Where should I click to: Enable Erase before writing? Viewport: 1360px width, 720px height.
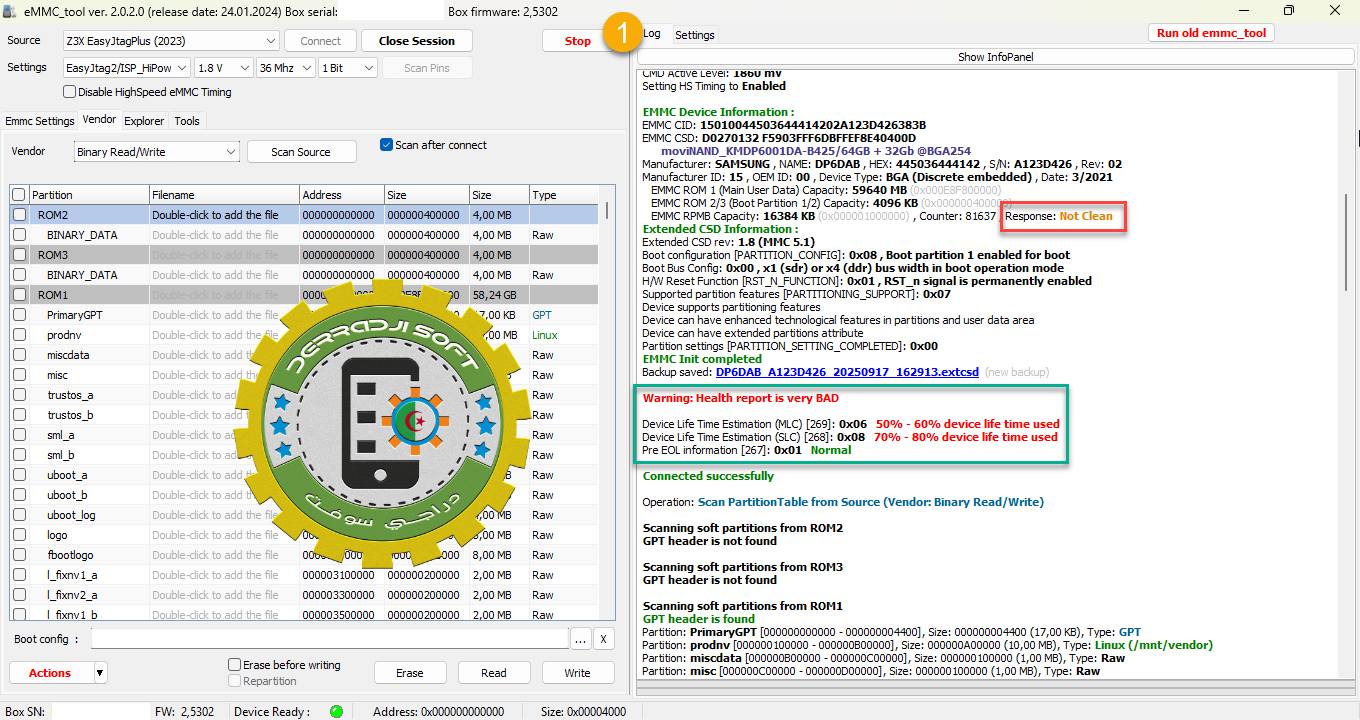234,665
